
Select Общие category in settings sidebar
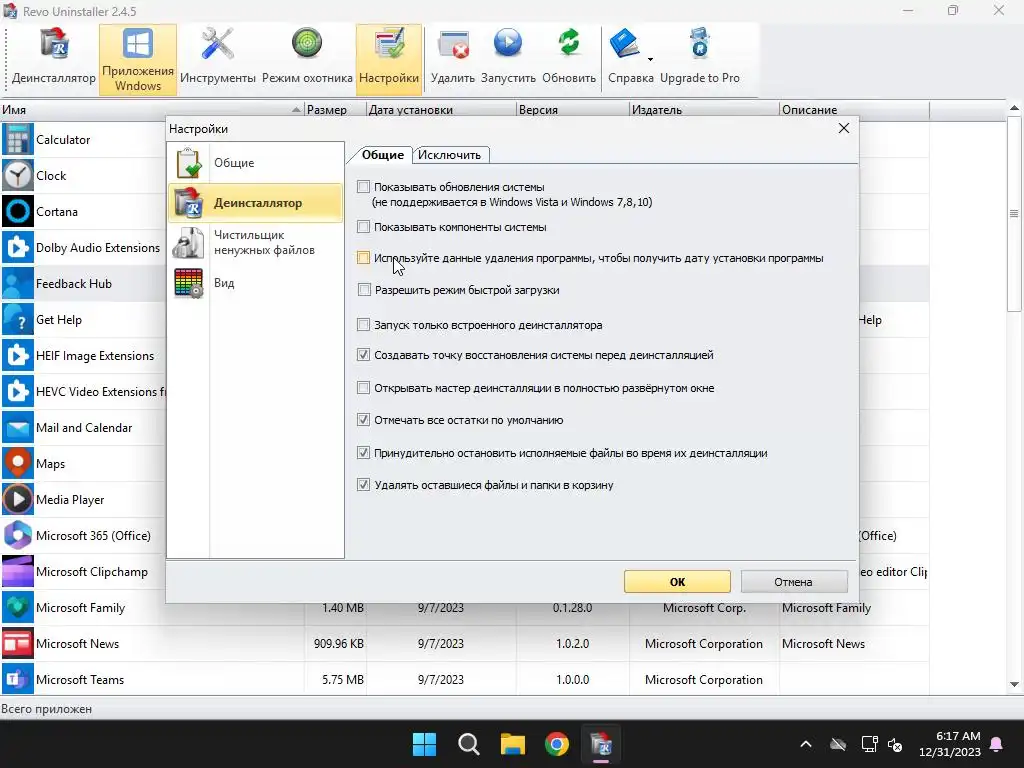pyautogui.click(x=255, y=163)
